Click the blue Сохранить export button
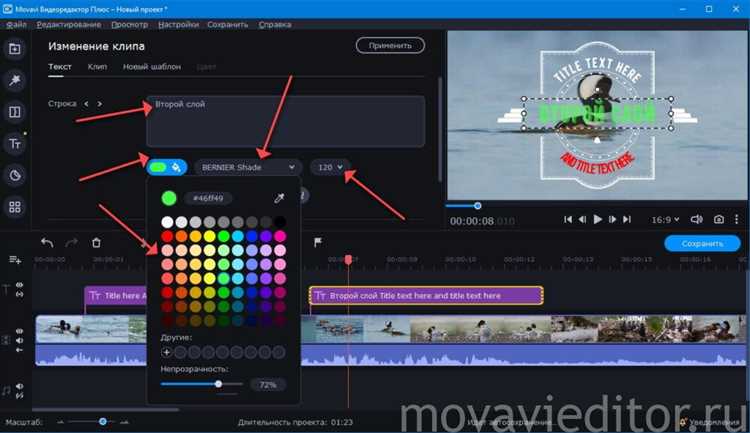Viewport: 750px width, 433px height. (702, 244)
